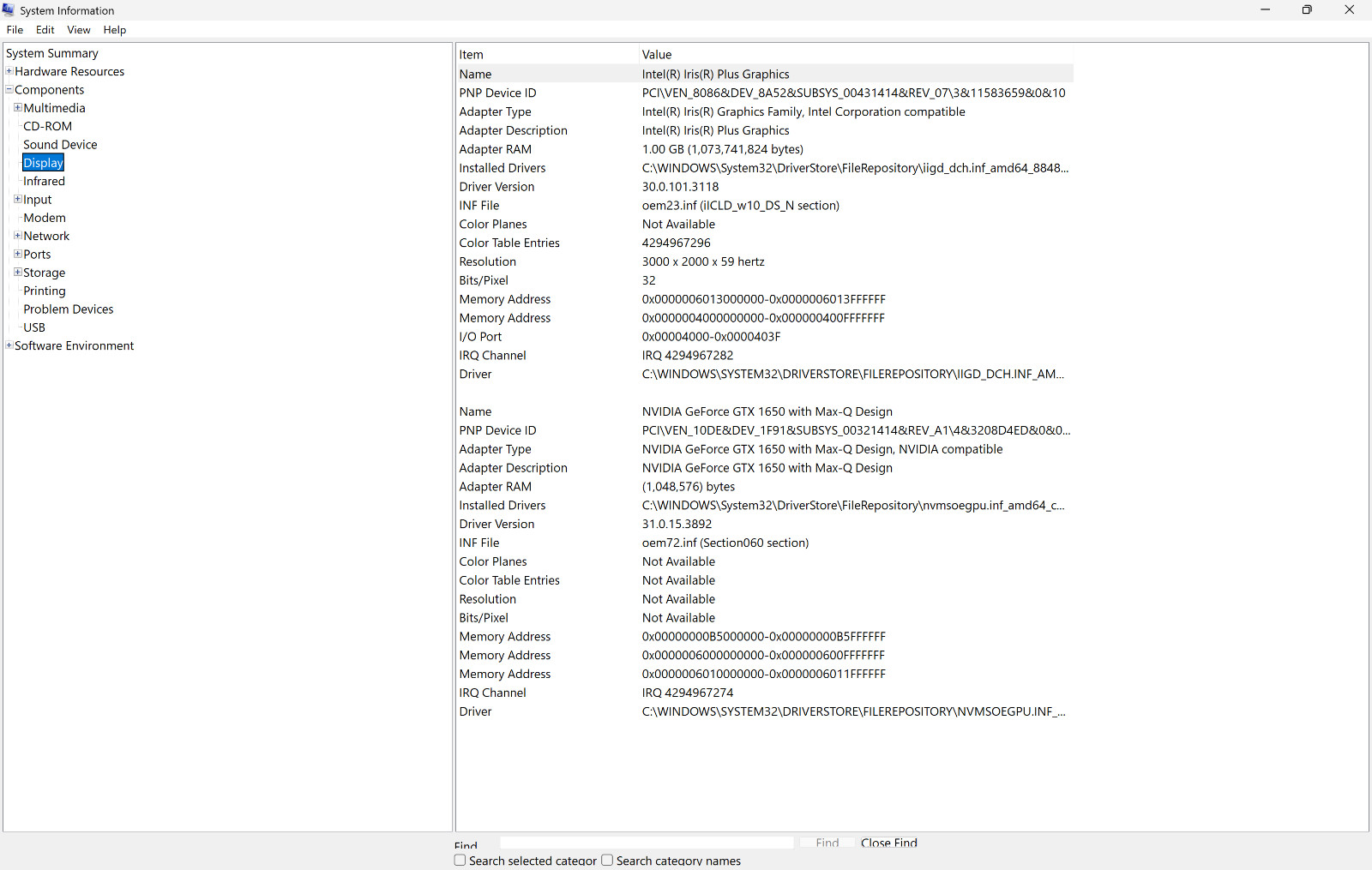This screenshot has width=1372, height=870.
Task: Expand the Ports category
Action: click(x=18, y=254)
